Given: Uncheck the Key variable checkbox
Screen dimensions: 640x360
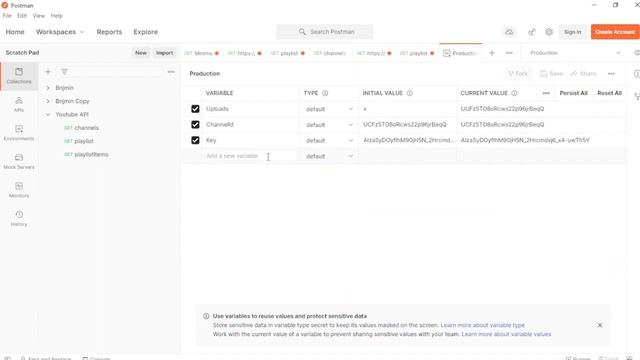Looking at the screenshot, I should pyautogui.click(x=195, y=140).
